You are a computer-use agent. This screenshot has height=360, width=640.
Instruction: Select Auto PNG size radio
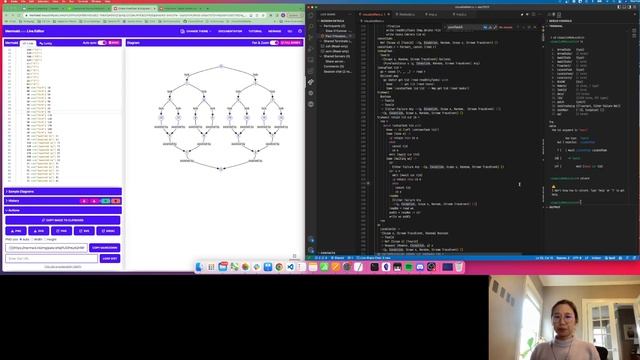[x=21, y=239]
